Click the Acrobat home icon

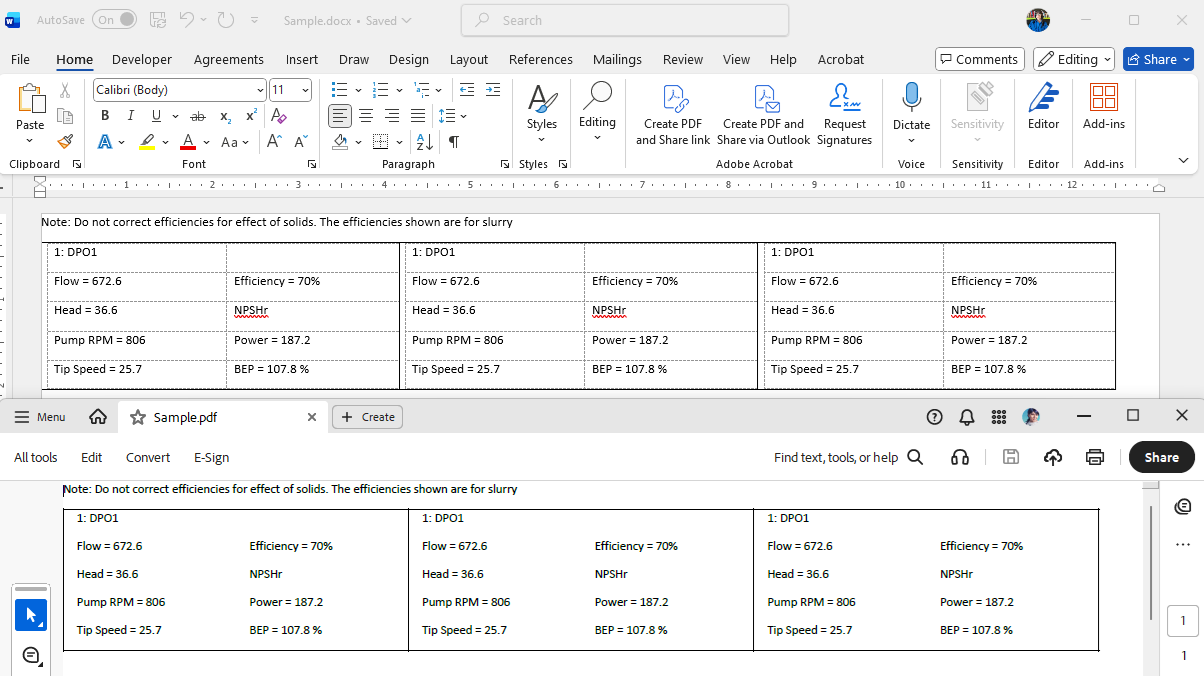pyautogui.click(x=98, y=417)
